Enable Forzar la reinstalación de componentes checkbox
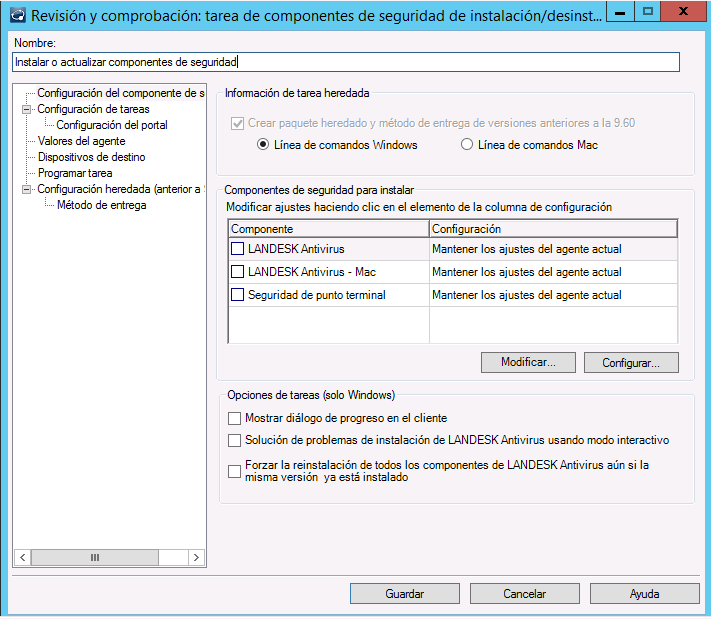The width and height of the screenshot is (711, 619). (x=235, y=471)
